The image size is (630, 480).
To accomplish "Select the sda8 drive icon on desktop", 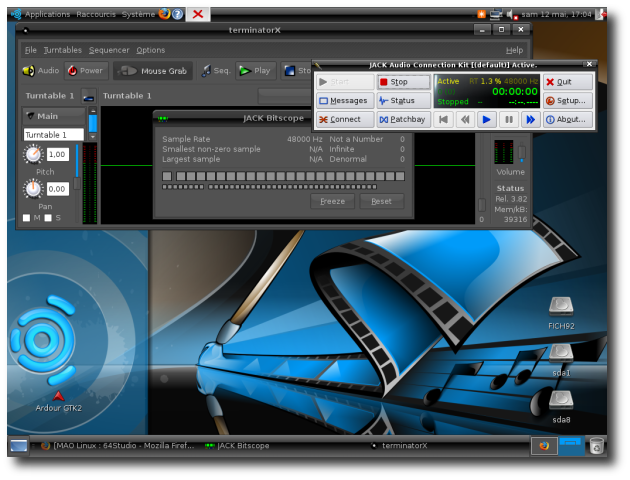I will pyautogui.click(x=561, y=408).
